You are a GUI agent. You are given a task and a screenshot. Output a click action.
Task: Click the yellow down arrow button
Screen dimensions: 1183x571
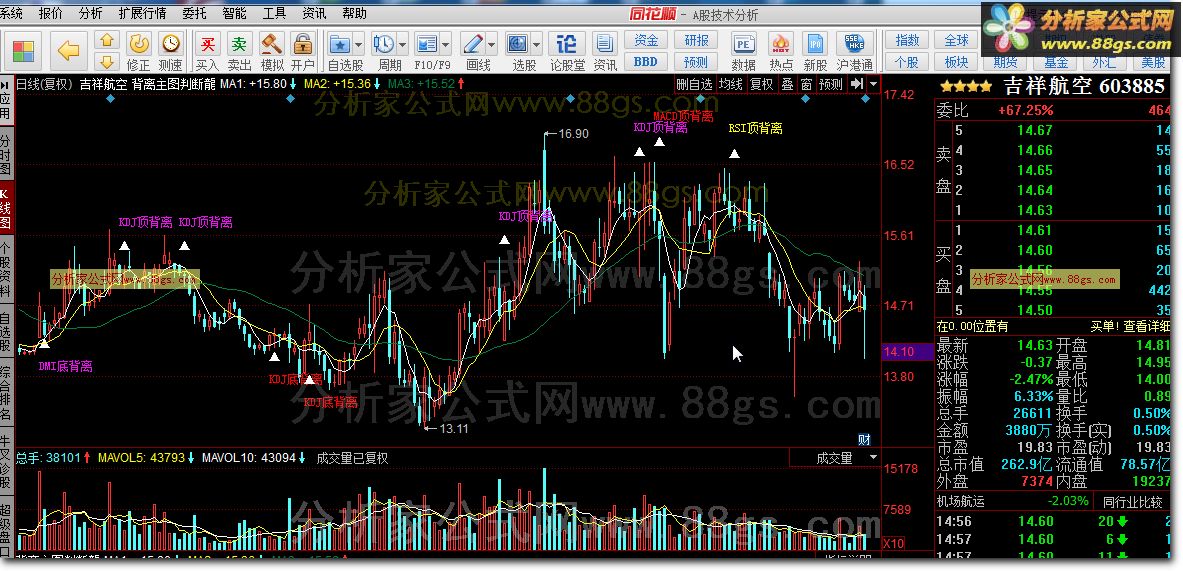(107, 61)
